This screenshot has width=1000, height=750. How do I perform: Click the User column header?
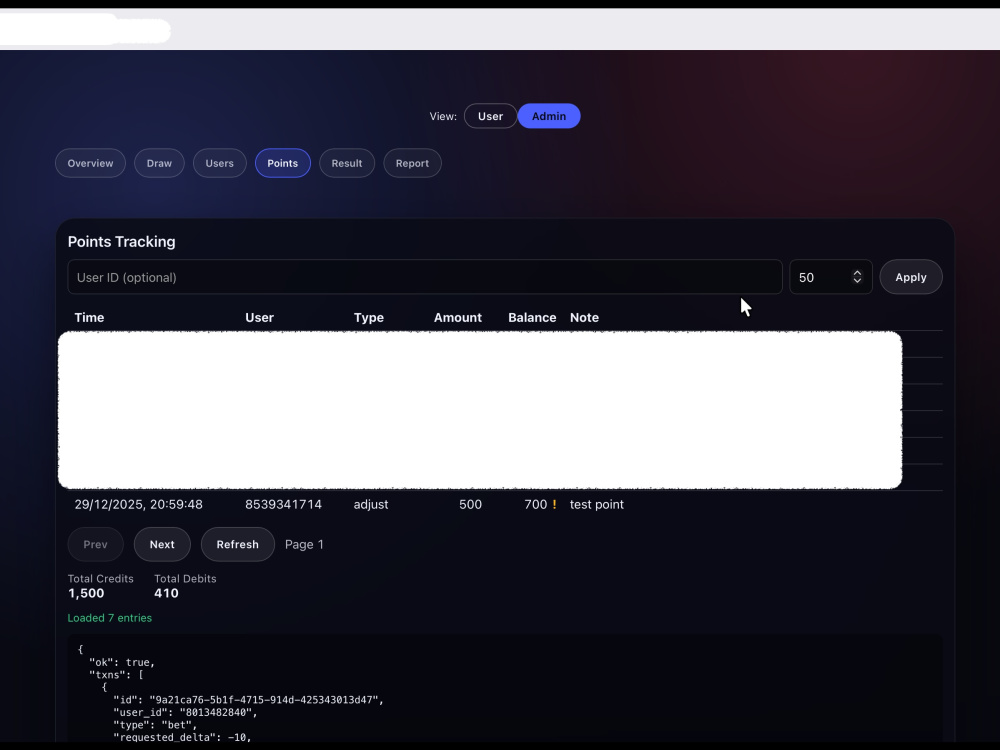coord(260,318)
